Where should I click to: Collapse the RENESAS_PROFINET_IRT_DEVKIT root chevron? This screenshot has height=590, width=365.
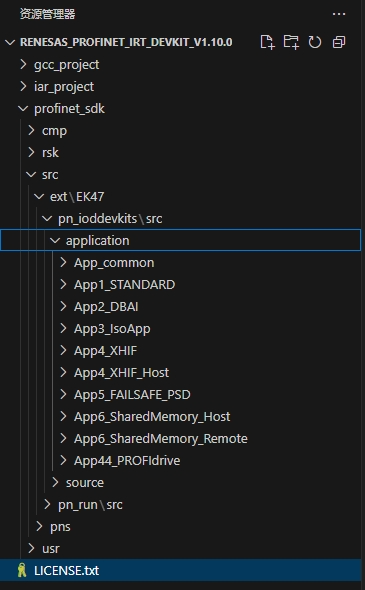[10, 42]
